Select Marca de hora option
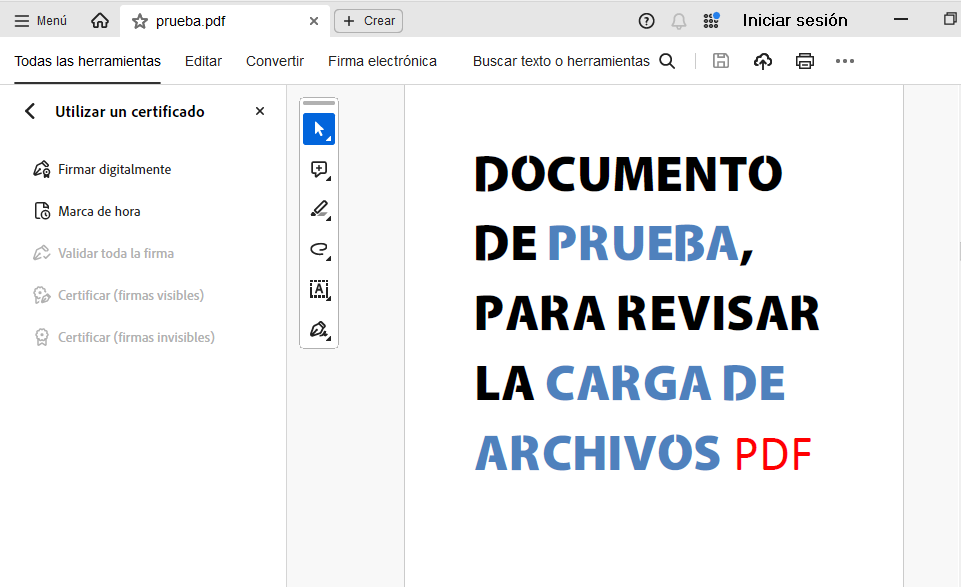This screenshot has height=587, width=961. coord(99,212)
